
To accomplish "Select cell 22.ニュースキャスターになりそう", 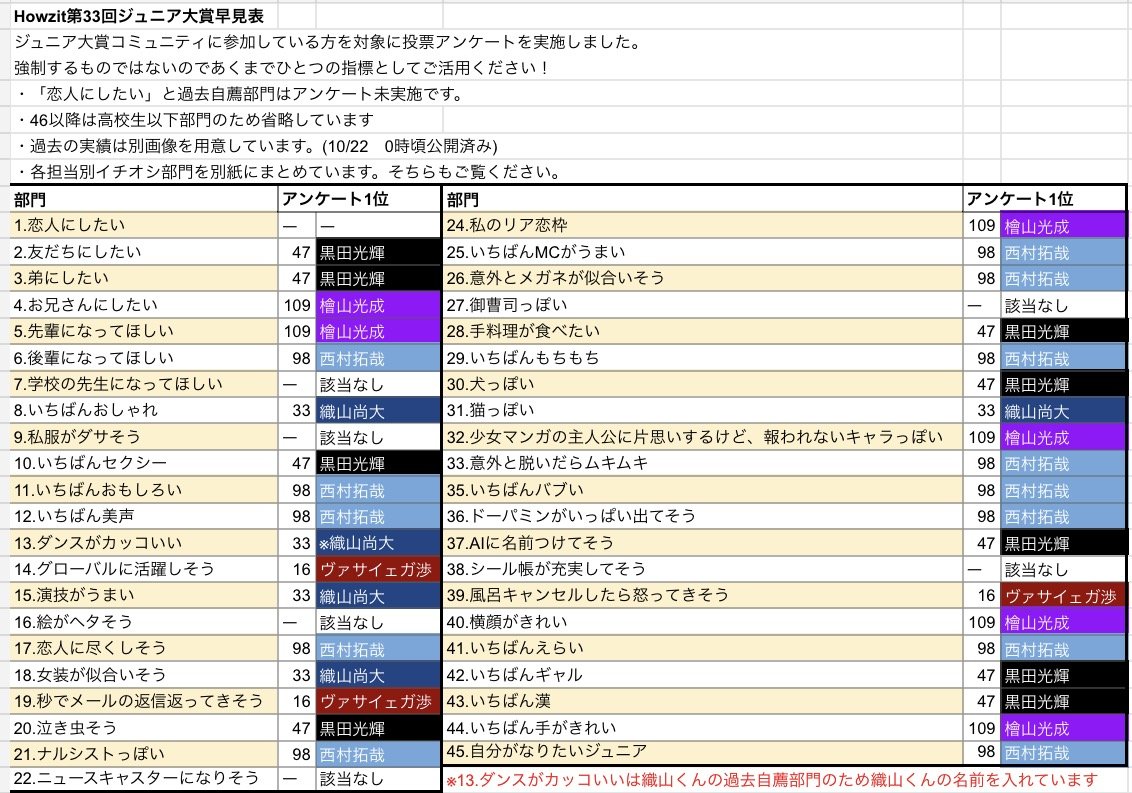I will [144, 779].
